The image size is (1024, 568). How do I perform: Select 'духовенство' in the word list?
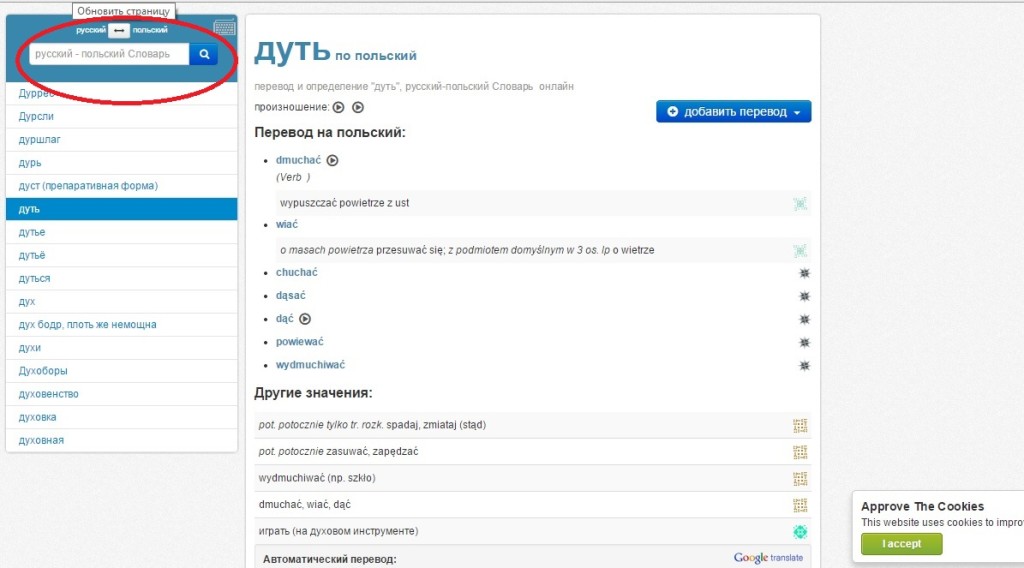pyautogui.click(x=49, y=394)
